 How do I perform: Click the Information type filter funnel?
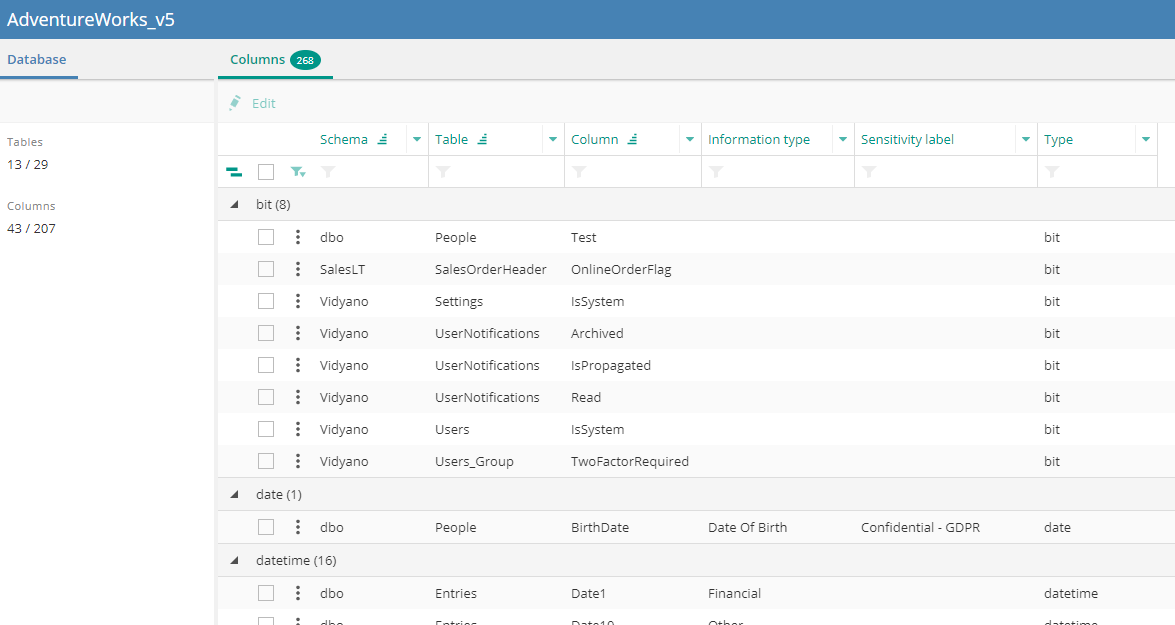716,172
